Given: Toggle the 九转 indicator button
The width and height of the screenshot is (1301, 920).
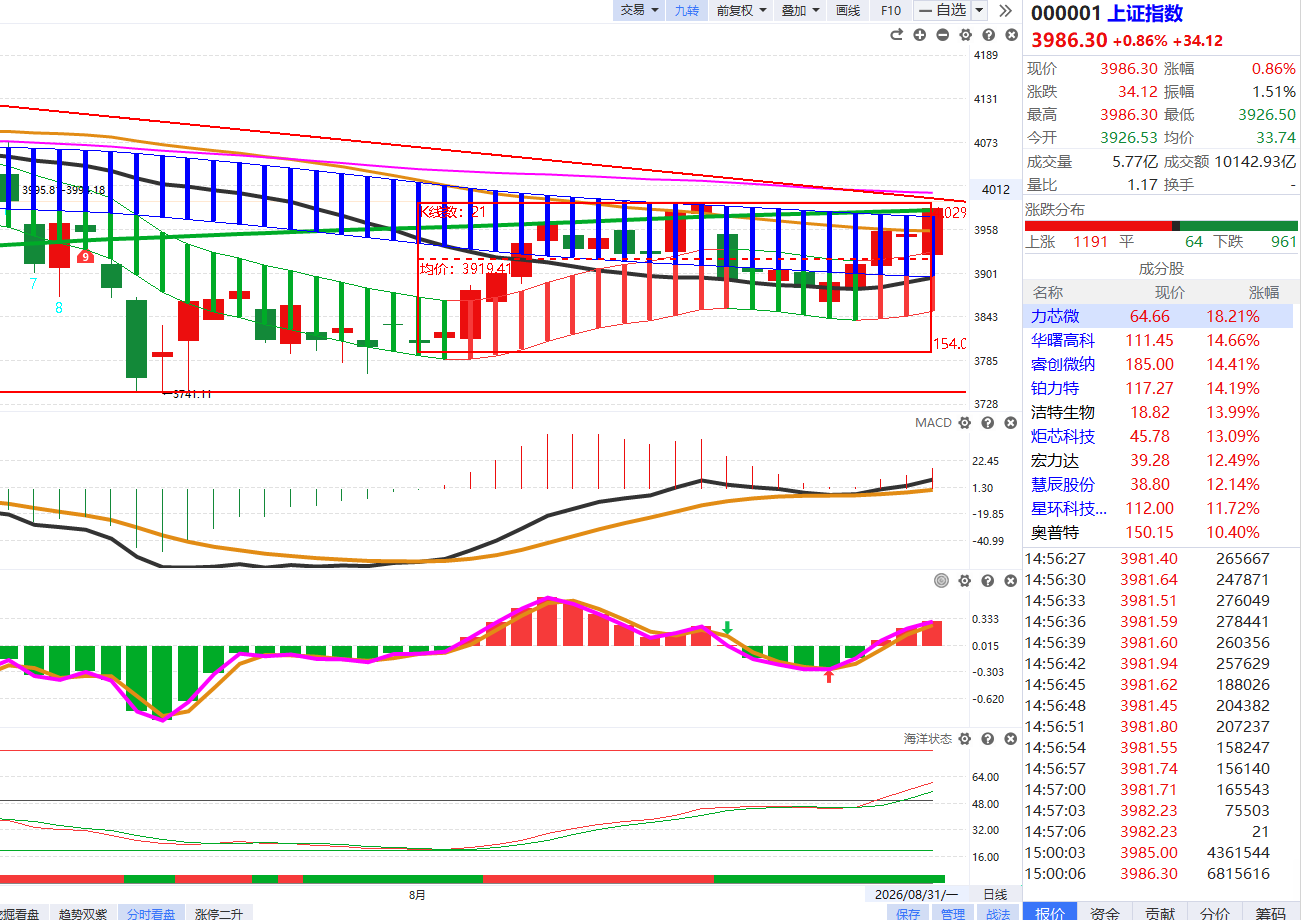Looking at the screenshot, I should coord(687,10).
